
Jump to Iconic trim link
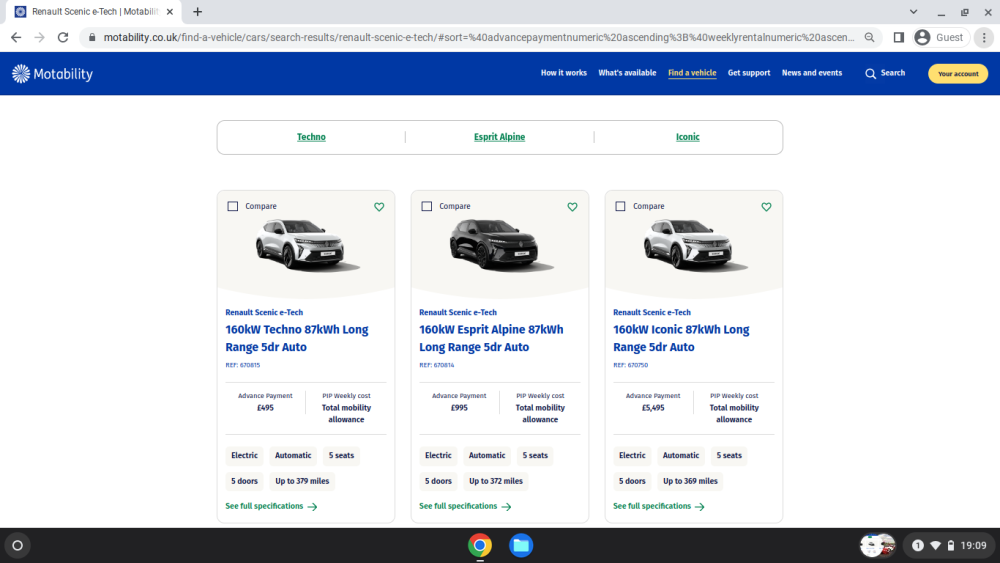click(x=688, y=137)
